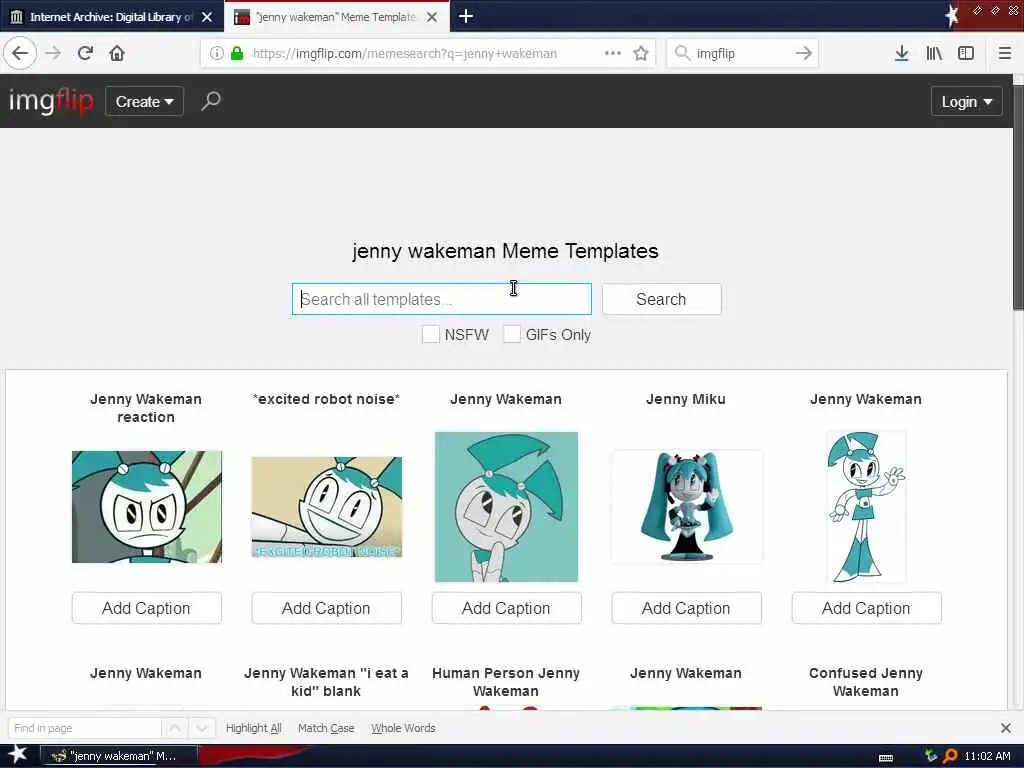Submit the imgflip search with arrow
Screen dimensions: 1024x768
(x=804, y=54)
